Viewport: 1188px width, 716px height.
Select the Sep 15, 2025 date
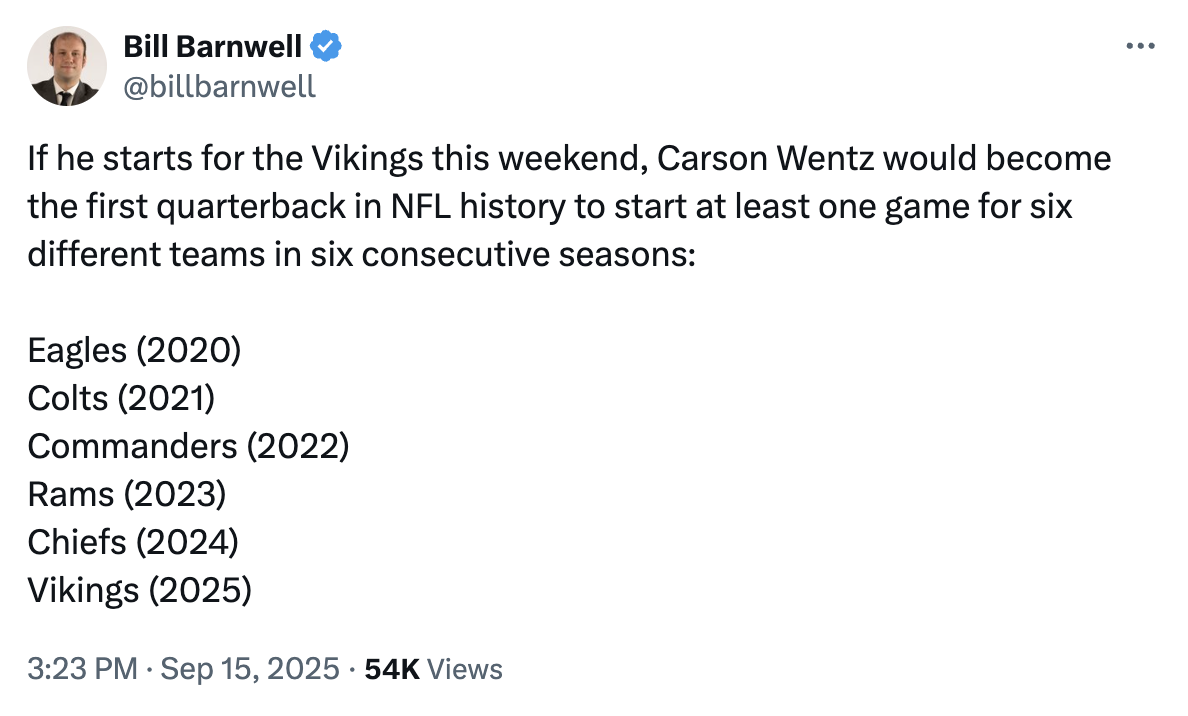click(250, 669)
